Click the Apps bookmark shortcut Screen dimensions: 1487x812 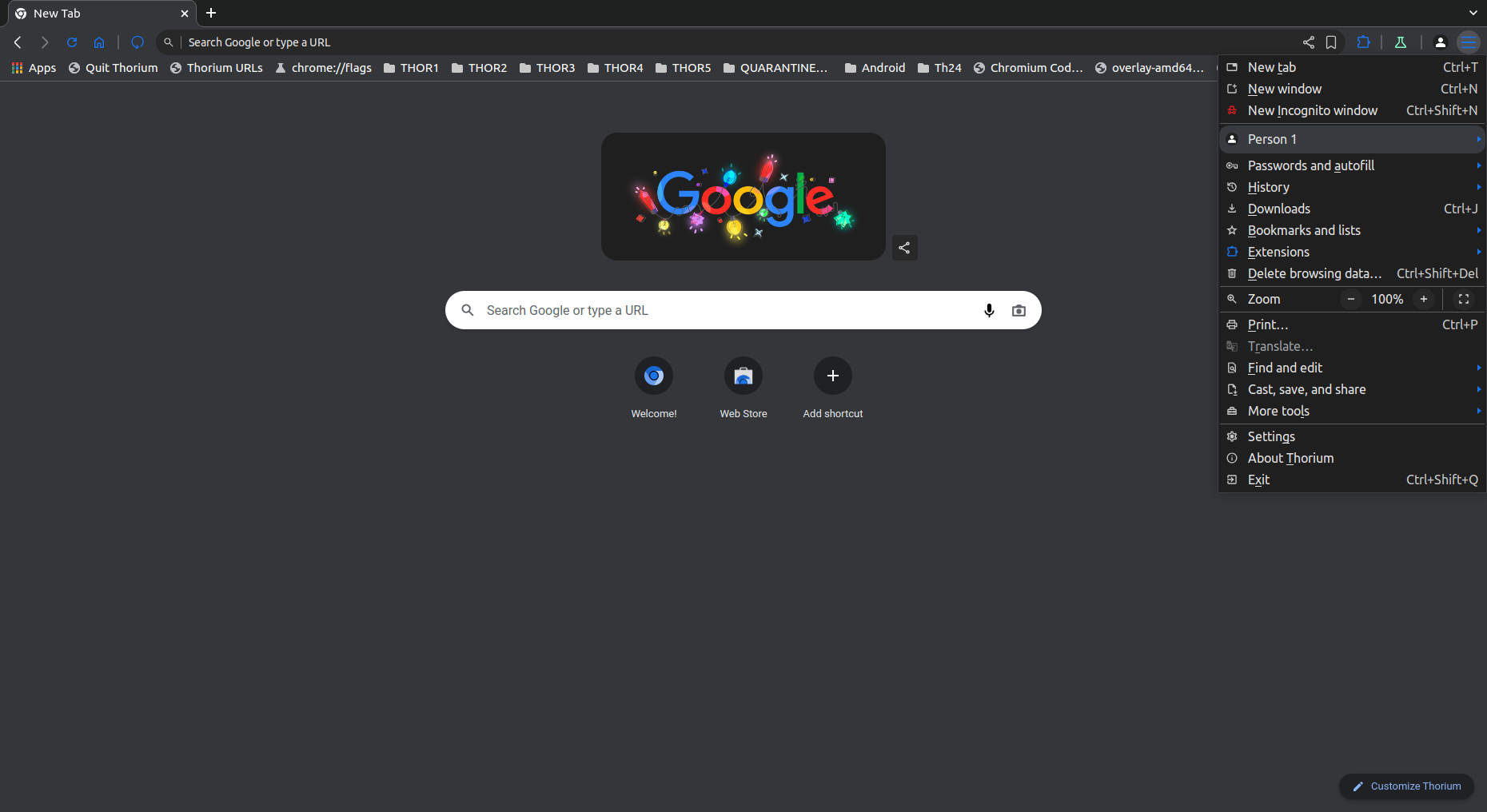coord(34,68)
